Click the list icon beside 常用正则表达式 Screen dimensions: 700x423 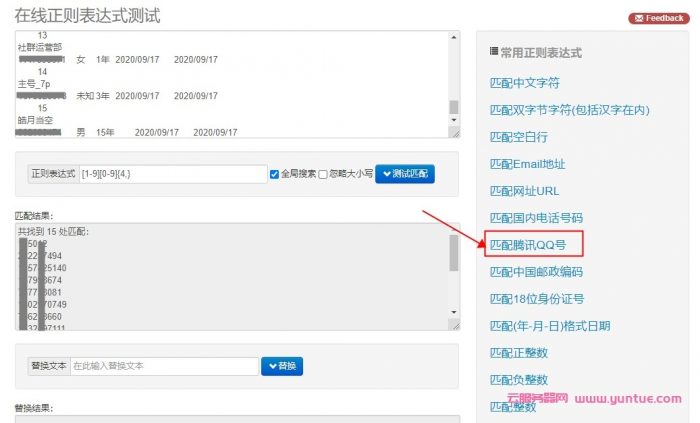(x=494, y=52)
